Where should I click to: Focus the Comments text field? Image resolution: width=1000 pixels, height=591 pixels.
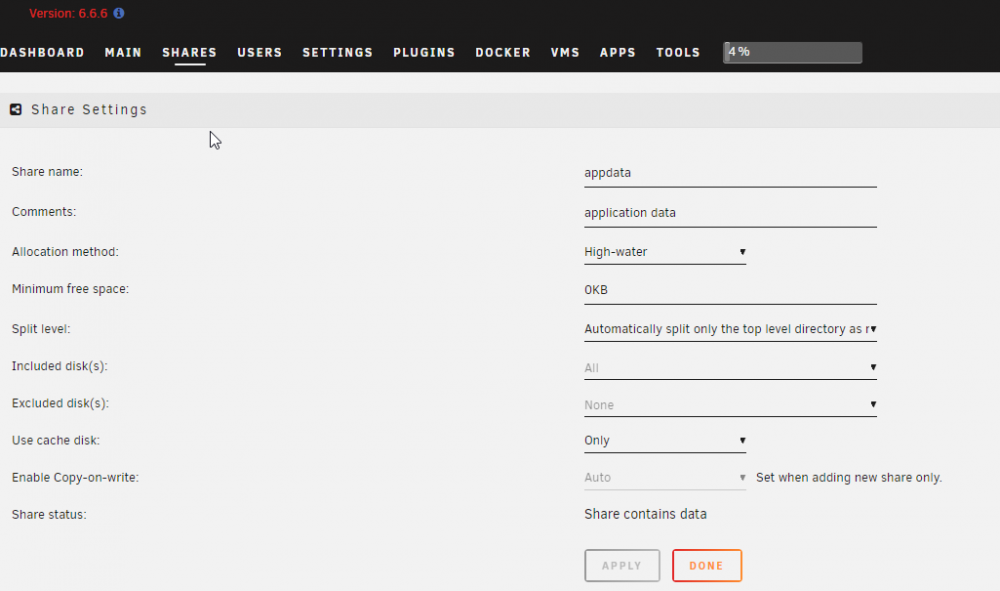click(730, 213)
